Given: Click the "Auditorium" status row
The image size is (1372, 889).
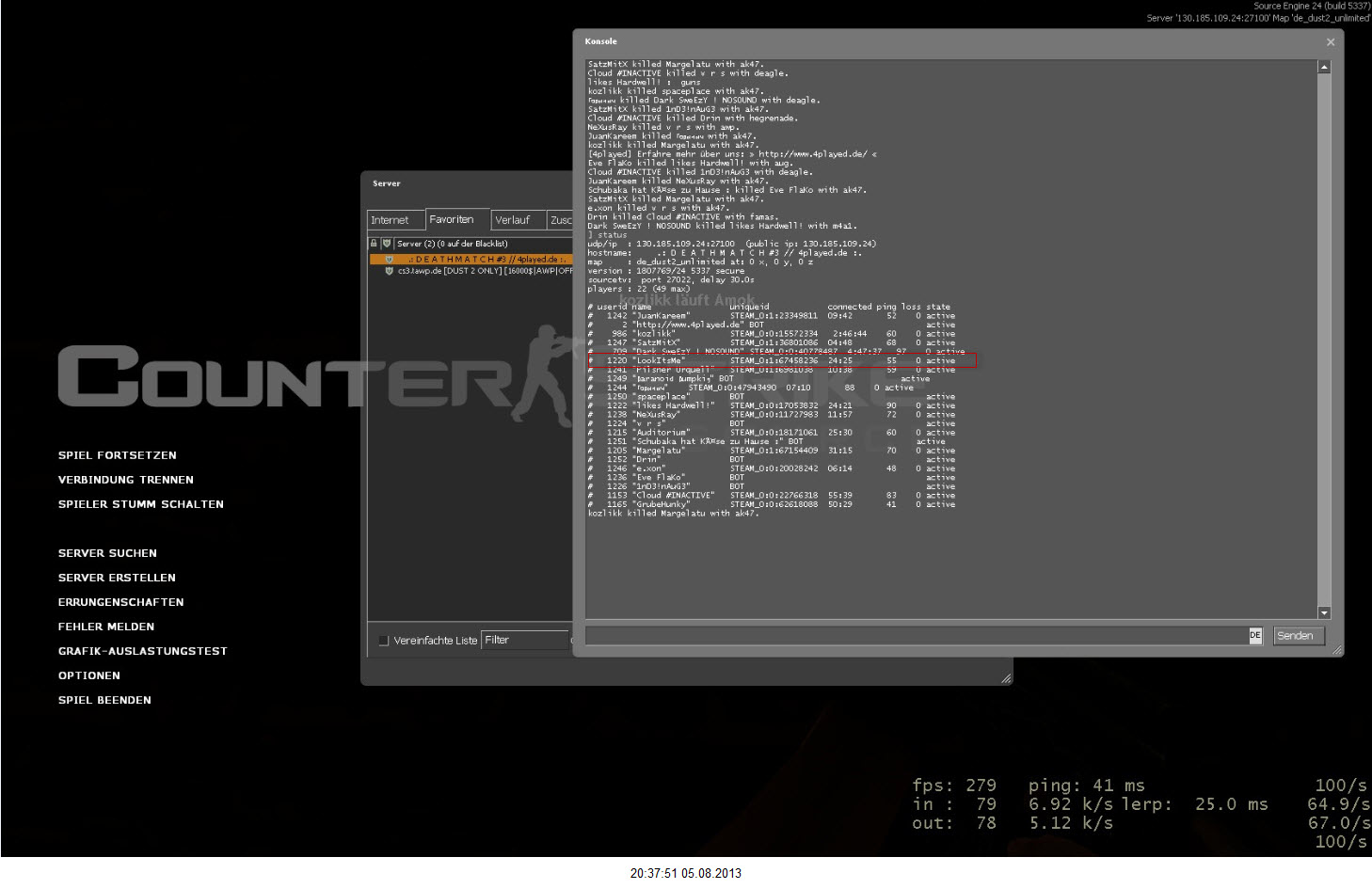Looking at the screenshot, I should pos(772,433).
